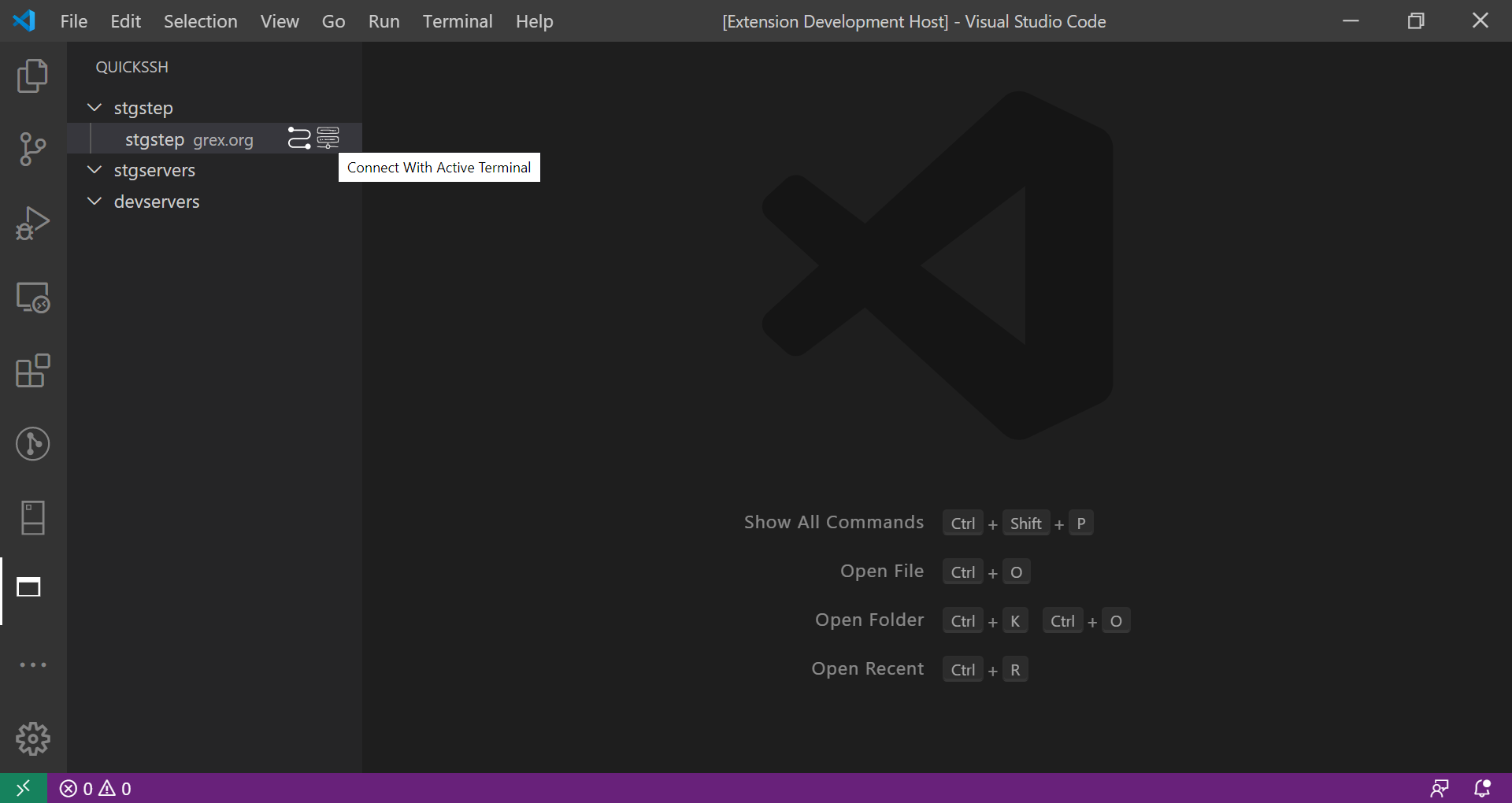
Task: Click the Show All Commands text
Action: tap(834, 522)
